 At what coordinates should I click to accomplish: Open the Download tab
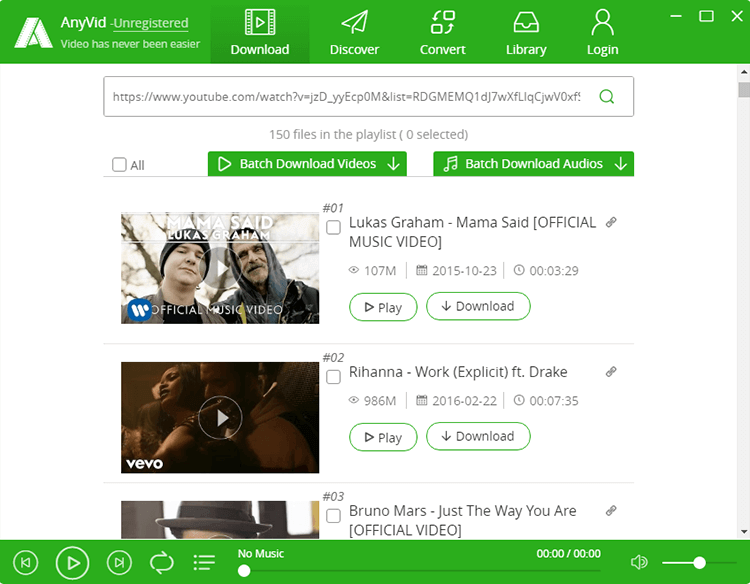point(260,32)
